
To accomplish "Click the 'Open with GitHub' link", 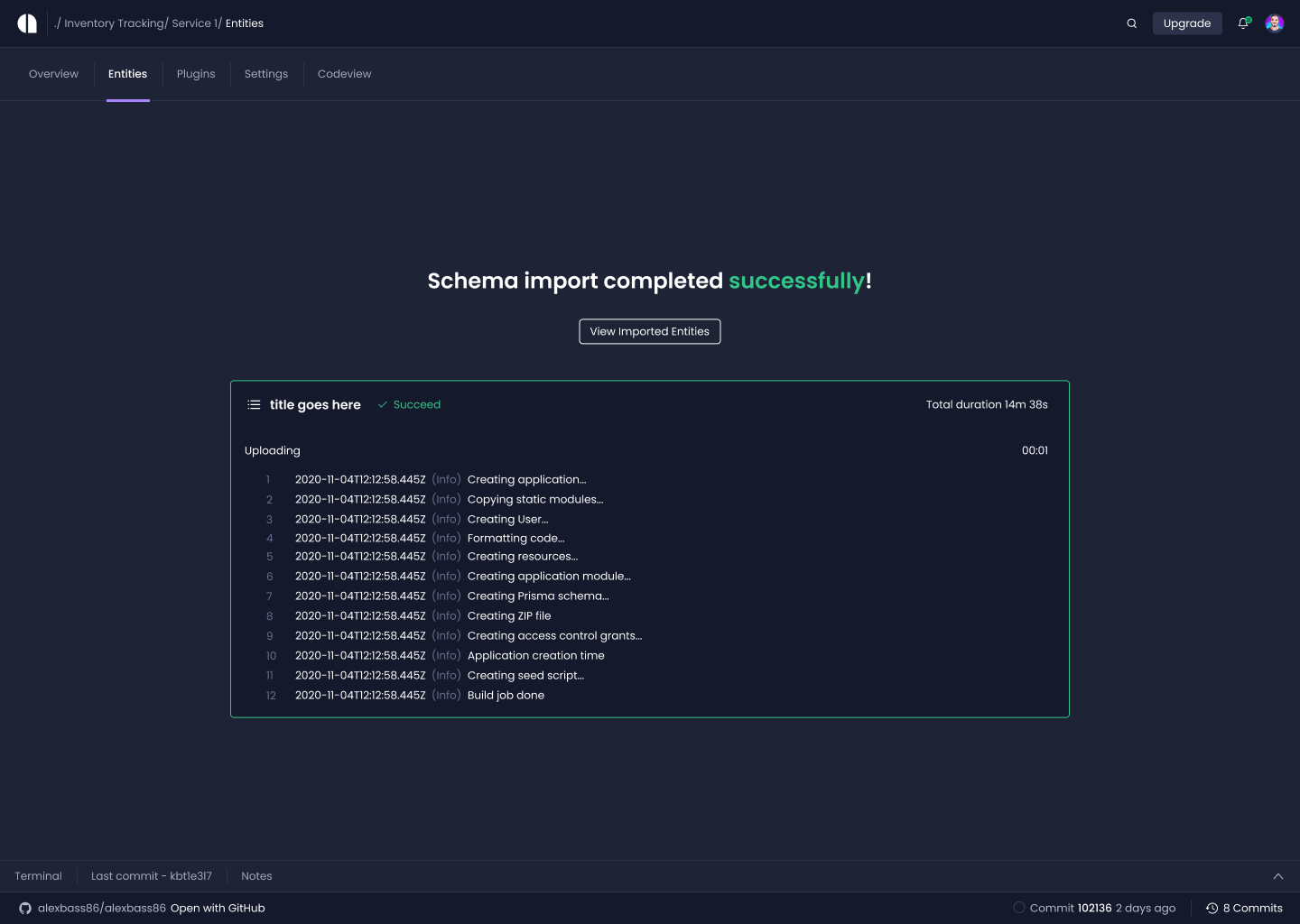I will [217, 908].
